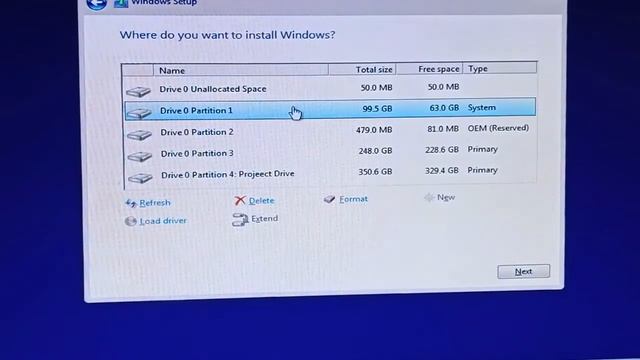The image size is (640, 360).
Task: Delete the selected partition
Action: (261, 201)
